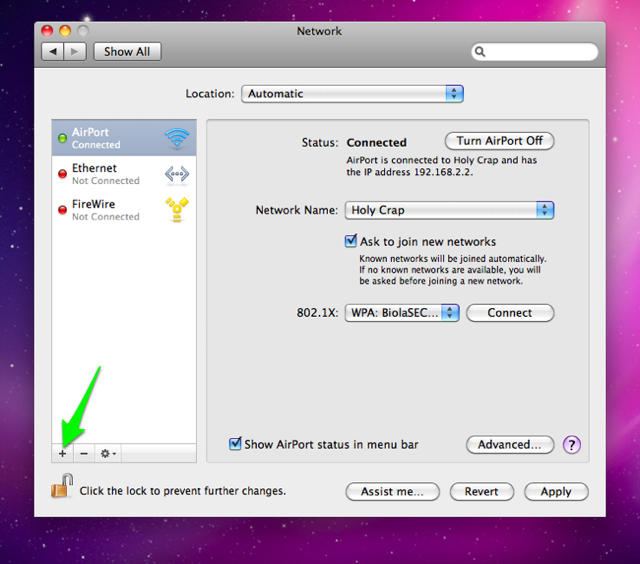Click the green AirPort status dot
Screen dimensions: 640x564
coord(62,138)
